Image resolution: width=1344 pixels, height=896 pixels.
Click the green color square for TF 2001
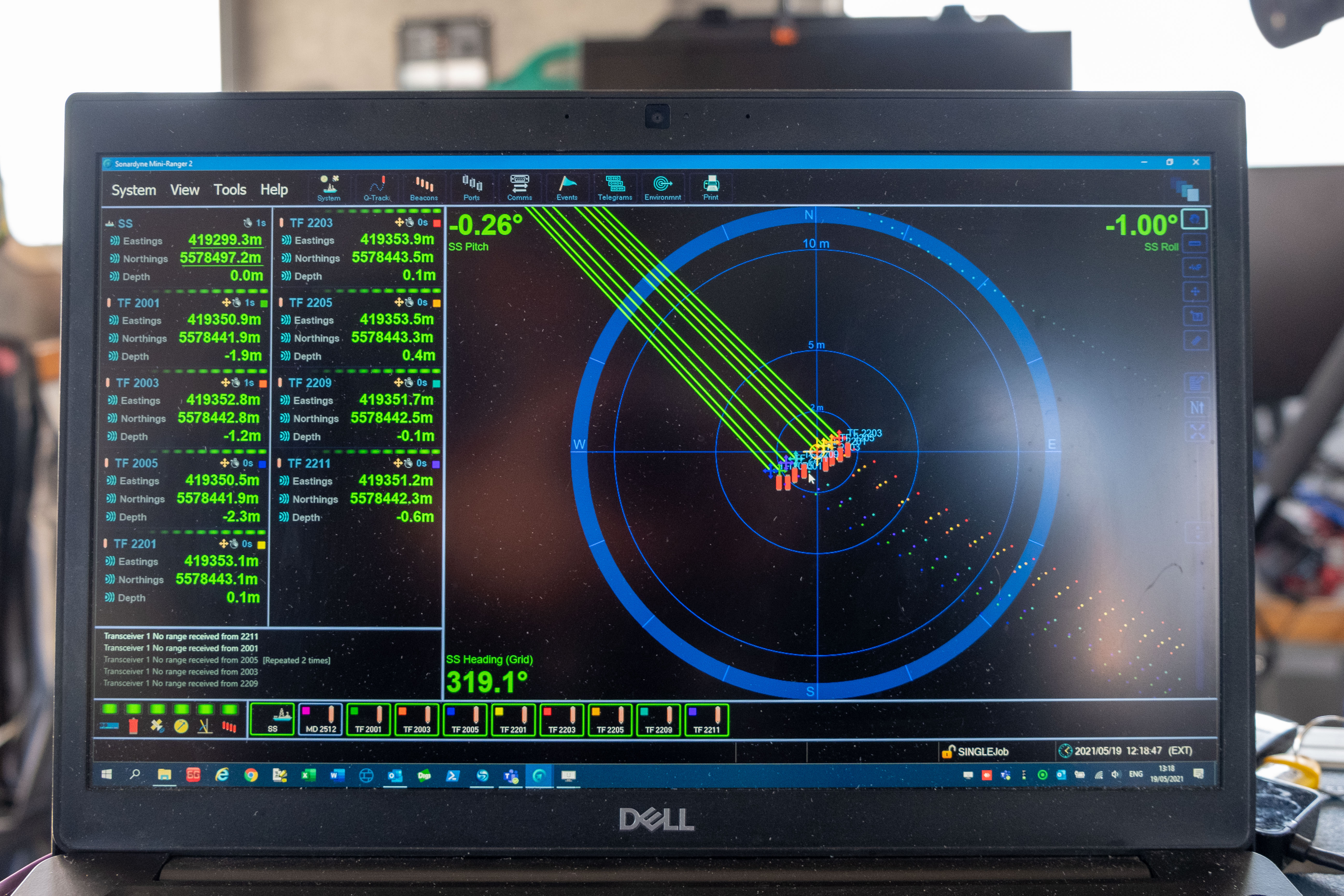coord(263,304)
